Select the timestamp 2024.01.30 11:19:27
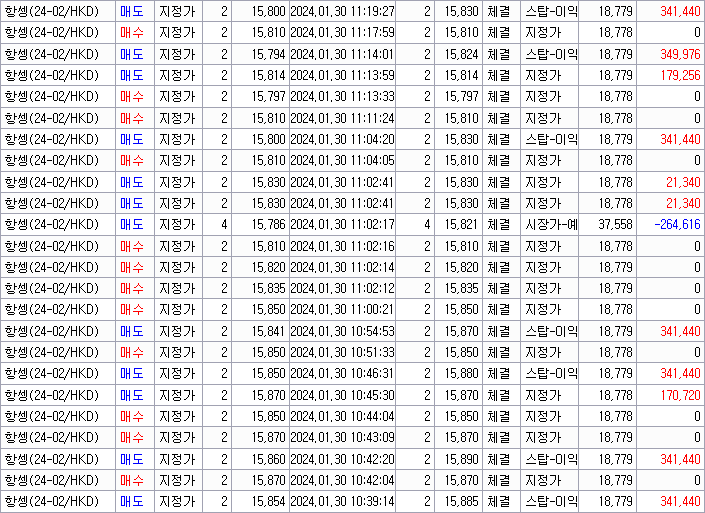 pos(342,11)
